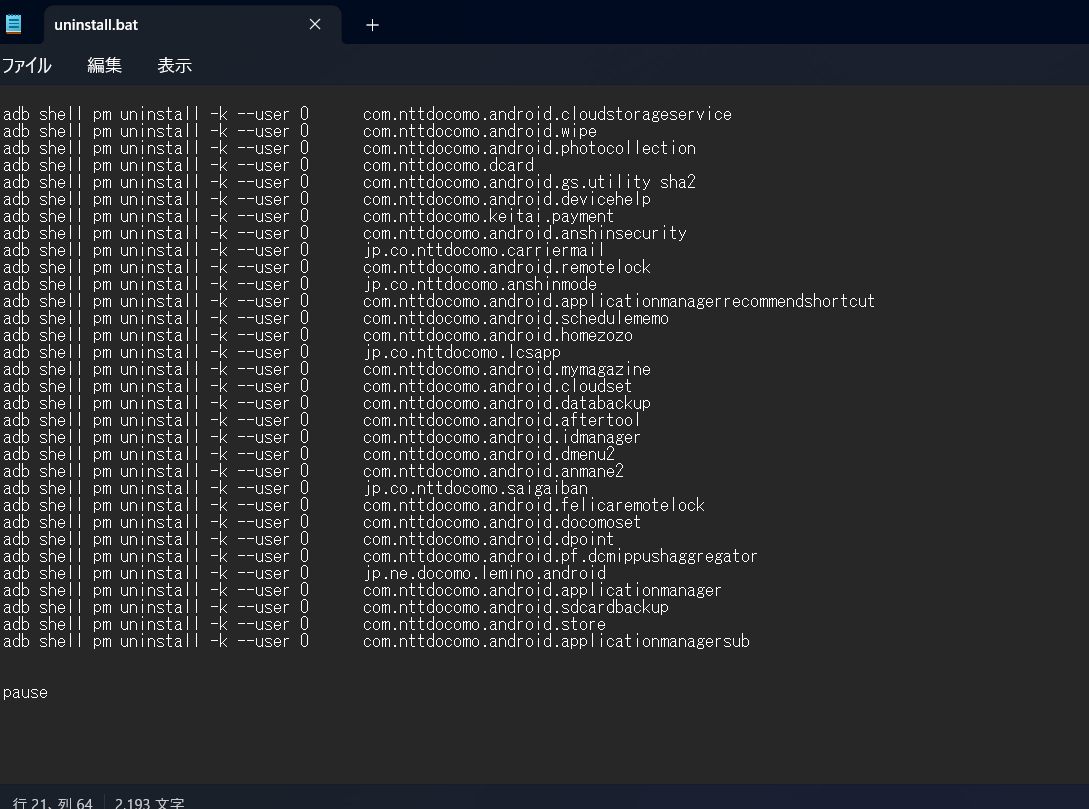The height and width of the screenshot is (809, 1089).
Task: Click package name jp.co.nttdocomo.lcsapp
Action: [x=461, y=352]
